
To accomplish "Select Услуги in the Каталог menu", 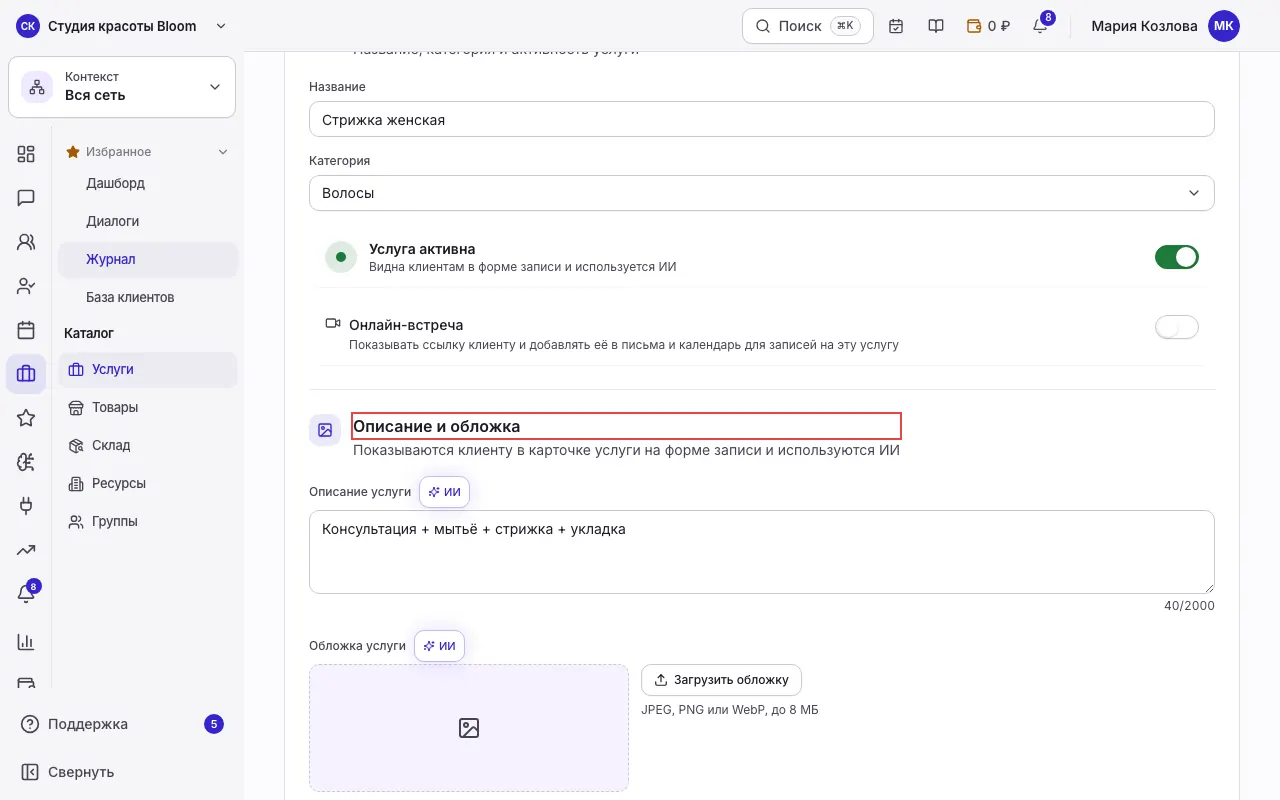I will click(x=148, y=369).
